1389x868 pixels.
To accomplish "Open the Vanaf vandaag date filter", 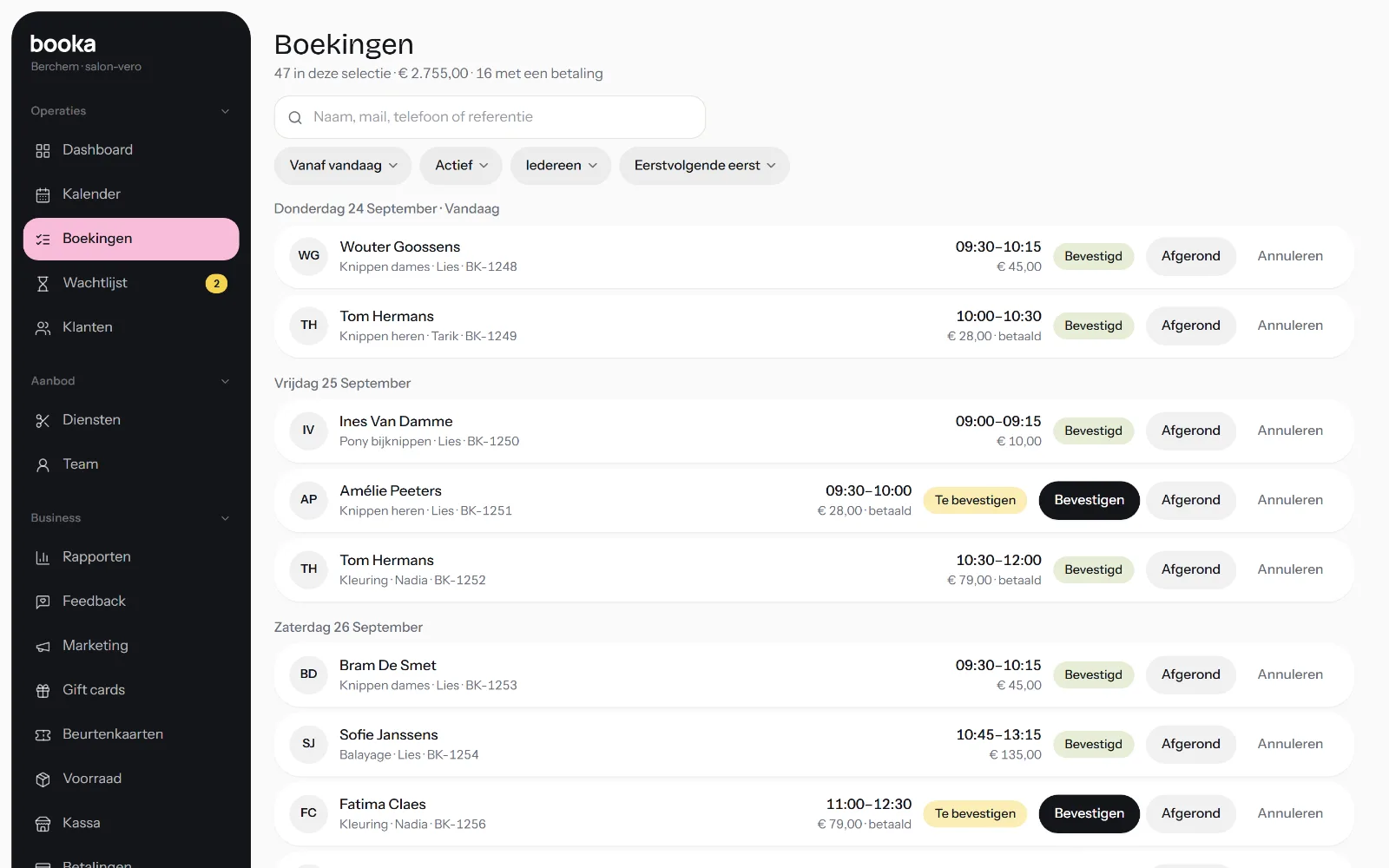I will [344, 166].
